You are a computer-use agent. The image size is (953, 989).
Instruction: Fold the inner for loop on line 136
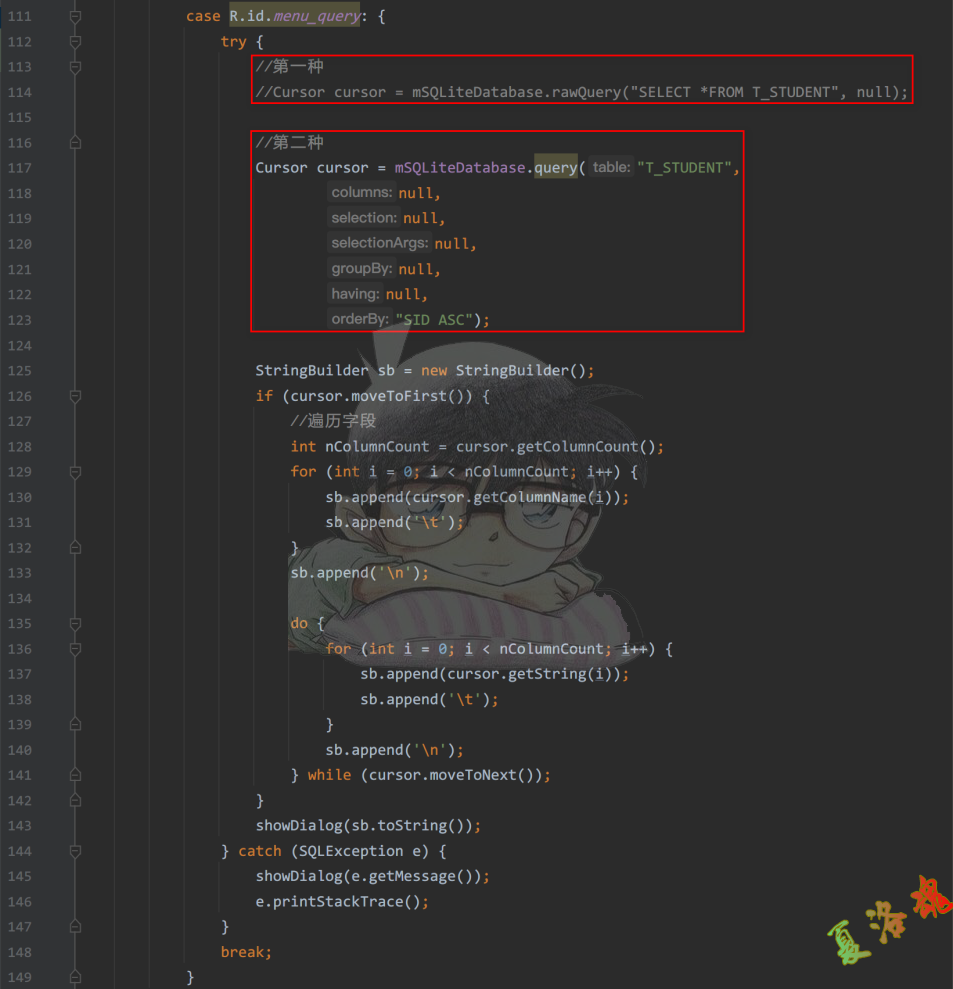point(75,649)
